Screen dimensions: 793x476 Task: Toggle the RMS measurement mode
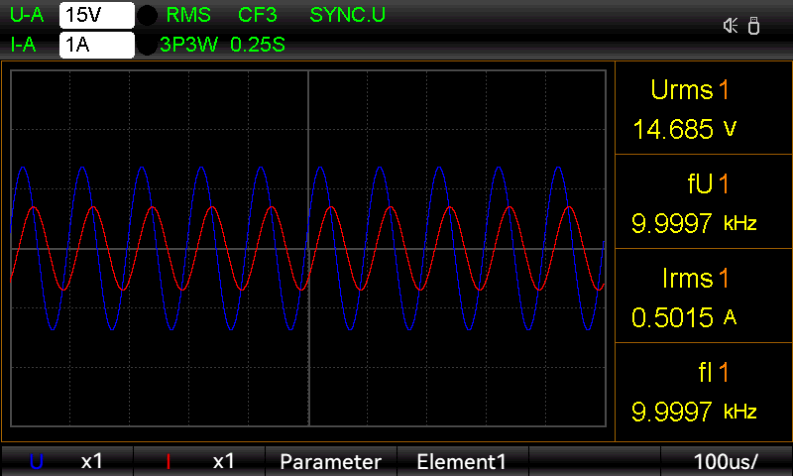[188, 16]
